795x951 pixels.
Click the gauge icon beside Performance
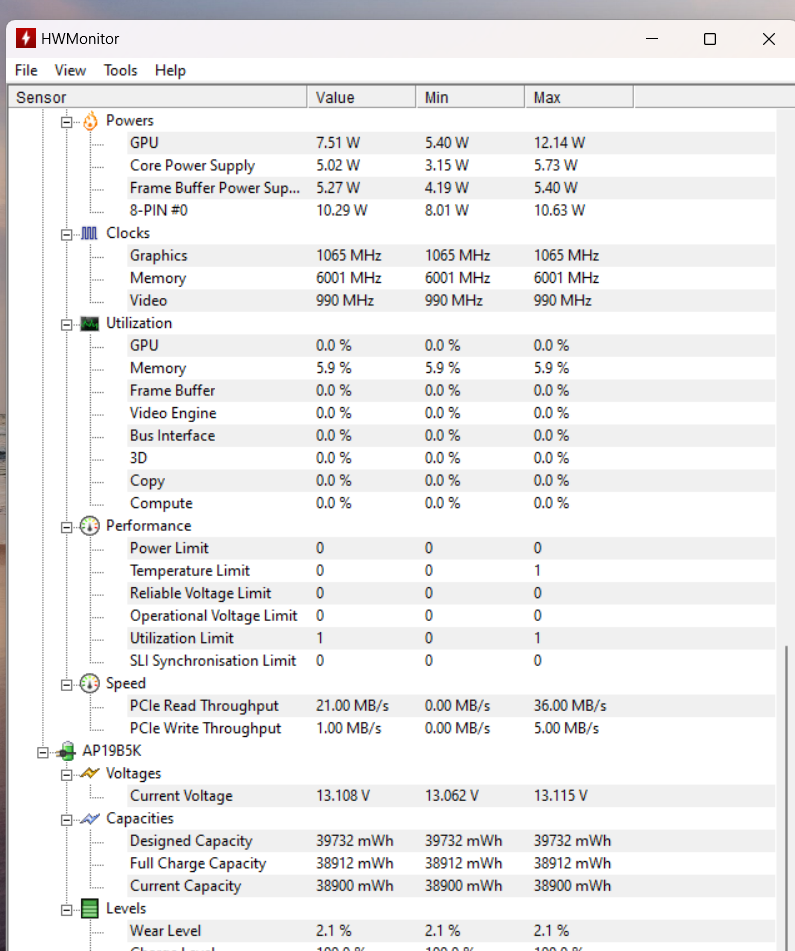point(90,526)
